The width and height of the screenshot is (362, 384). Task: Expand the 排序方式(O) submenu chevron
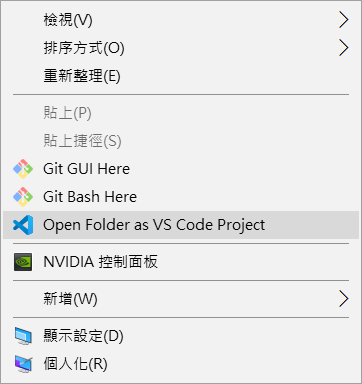[344, 48]
